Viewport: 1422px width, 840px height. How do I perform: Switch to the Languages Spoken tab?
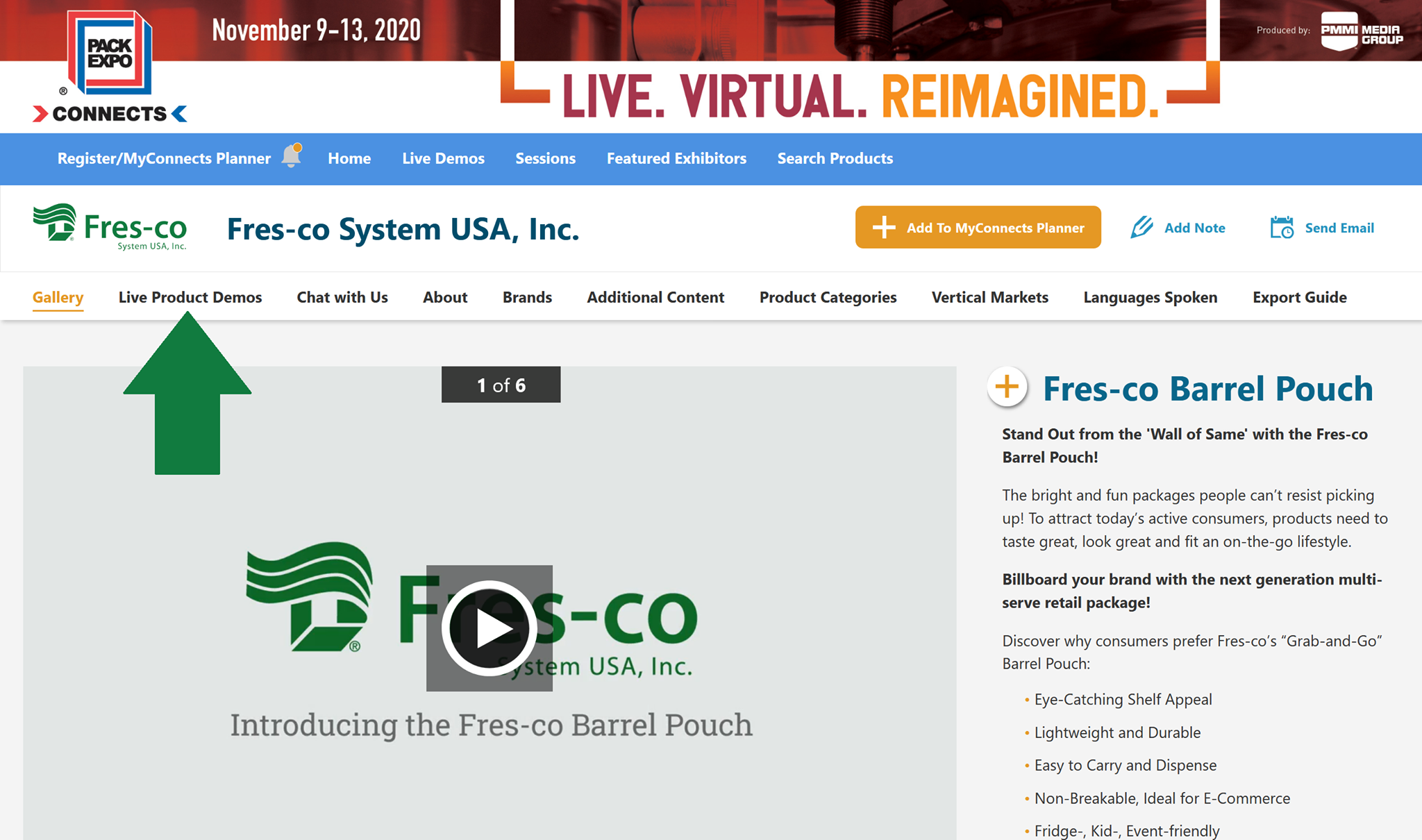click(1151, 298)
